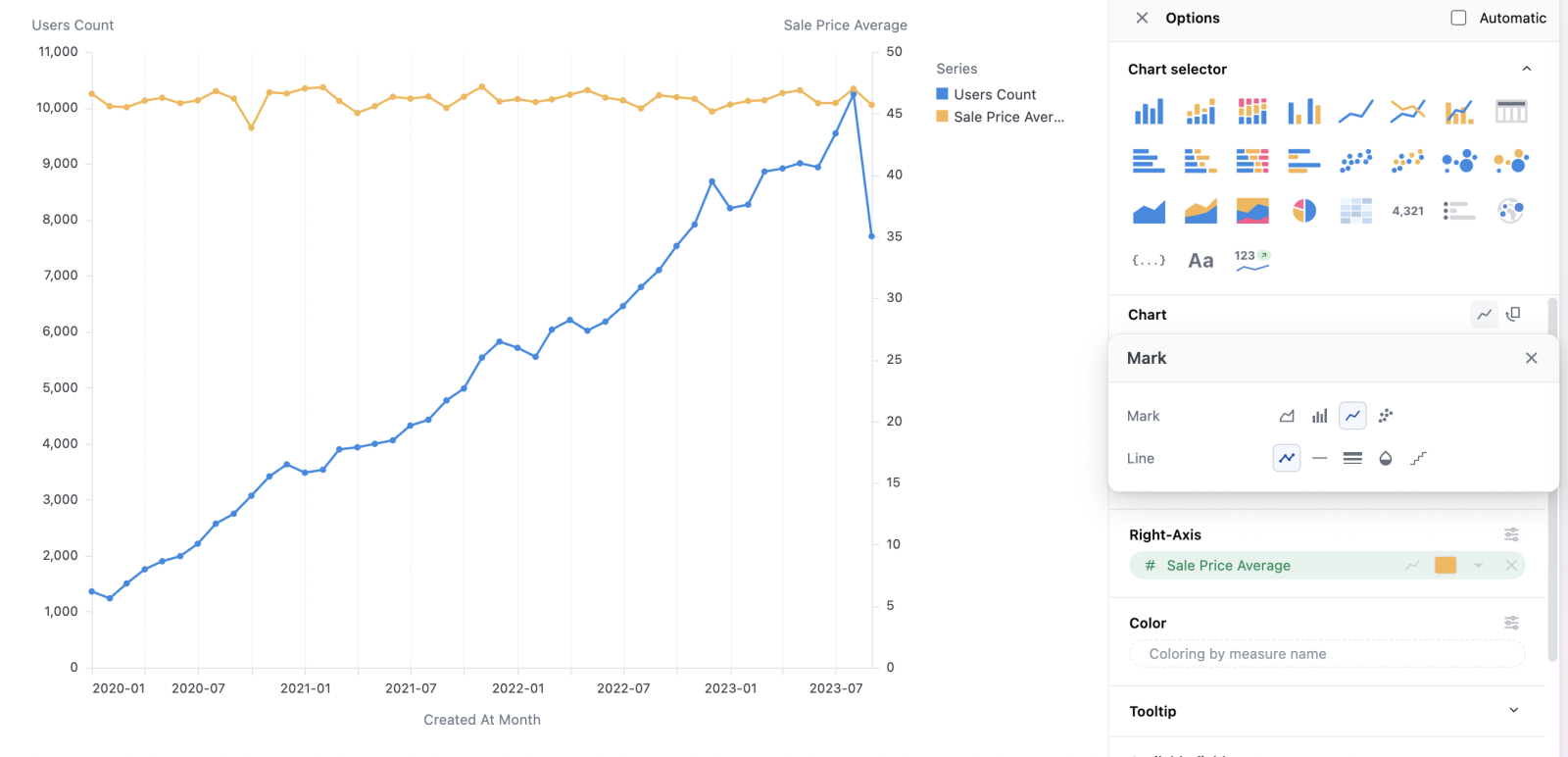The width and height of the screenshot is (1568, 757).
Task: Click the Coloring by measure name field
Action: pyautogui.click(x=1327, y=654)
